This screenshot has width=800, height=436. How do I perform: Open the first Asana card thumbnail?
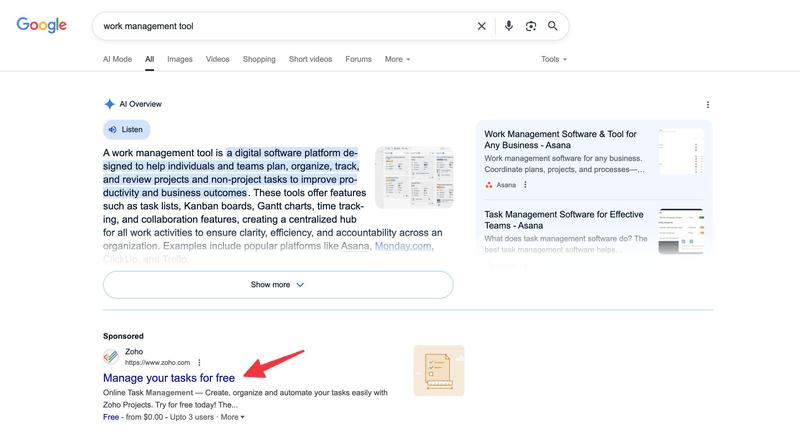pyautogui.click(x=681, y=151)
